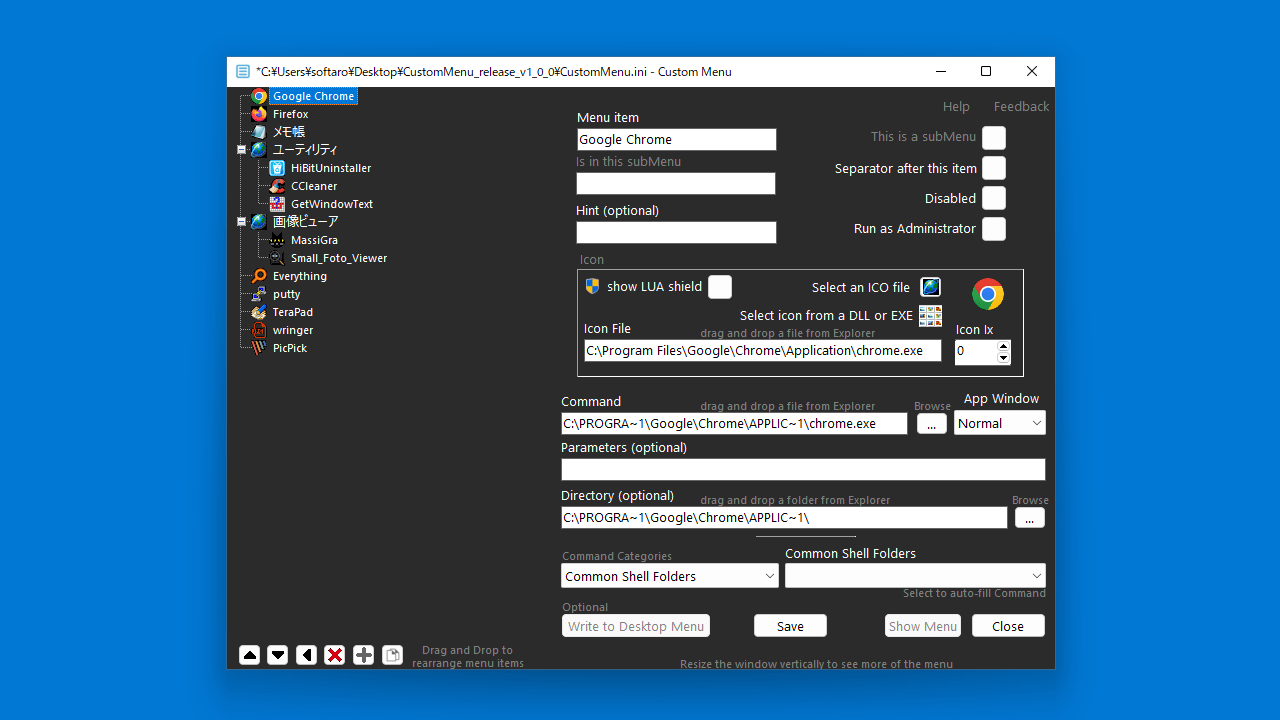Click the メモ帳 notepad icon in the tree
This screenshot has width=1280, height=720.
point(259,132)
